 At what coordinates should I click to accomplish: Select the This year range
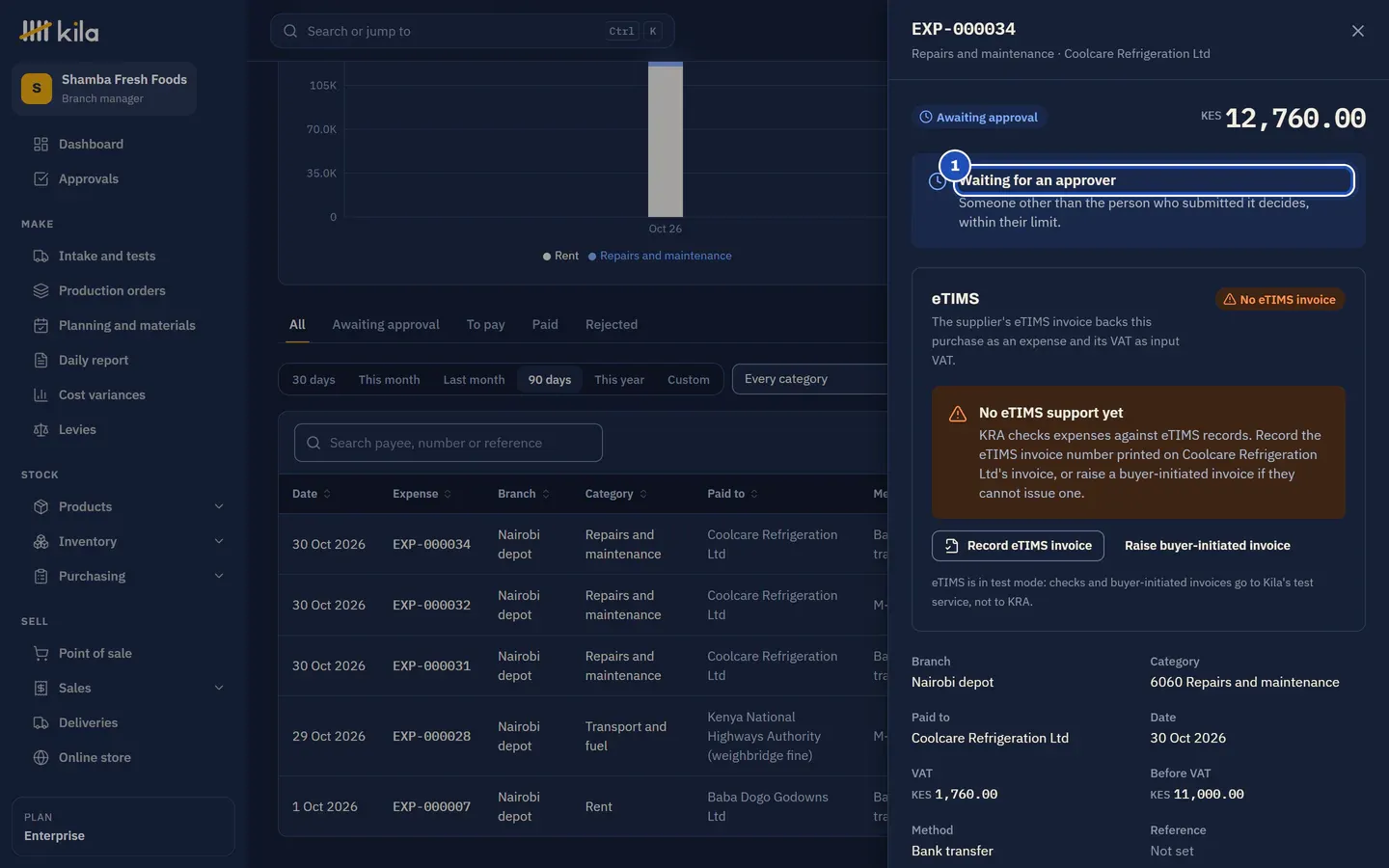tap(619, 380)
